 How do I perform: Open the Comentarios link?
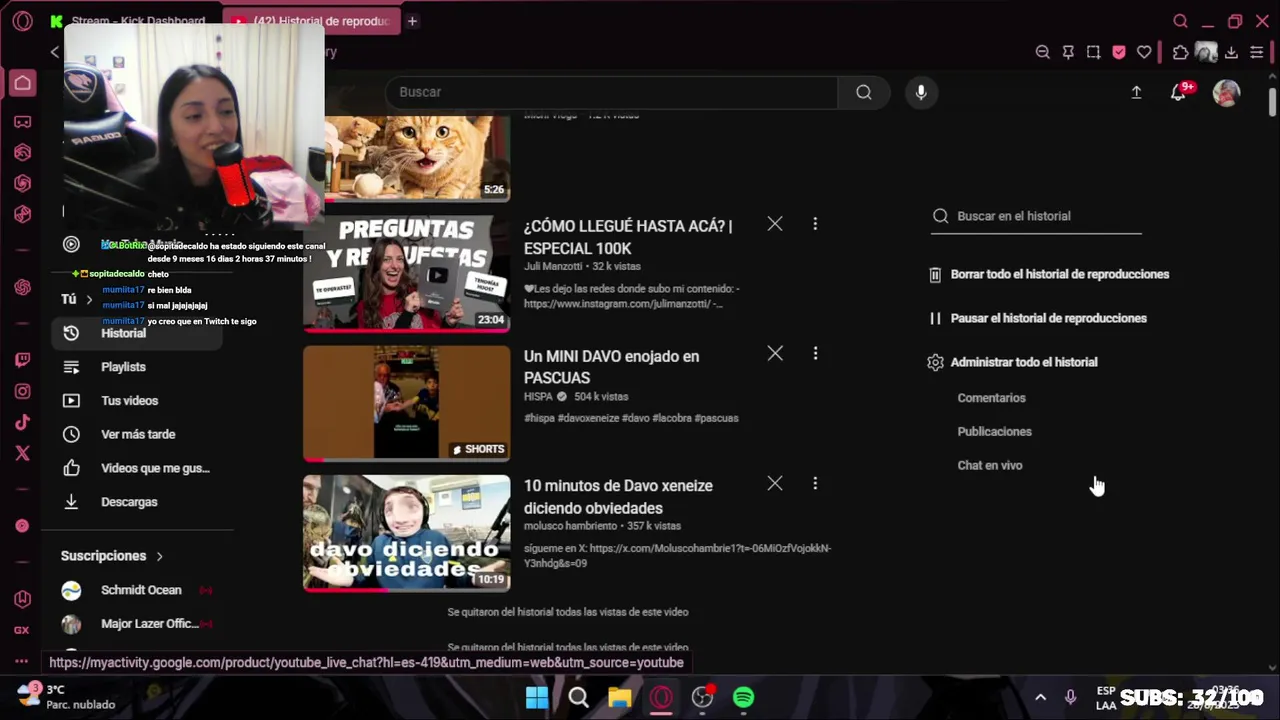tap(991, 398)
